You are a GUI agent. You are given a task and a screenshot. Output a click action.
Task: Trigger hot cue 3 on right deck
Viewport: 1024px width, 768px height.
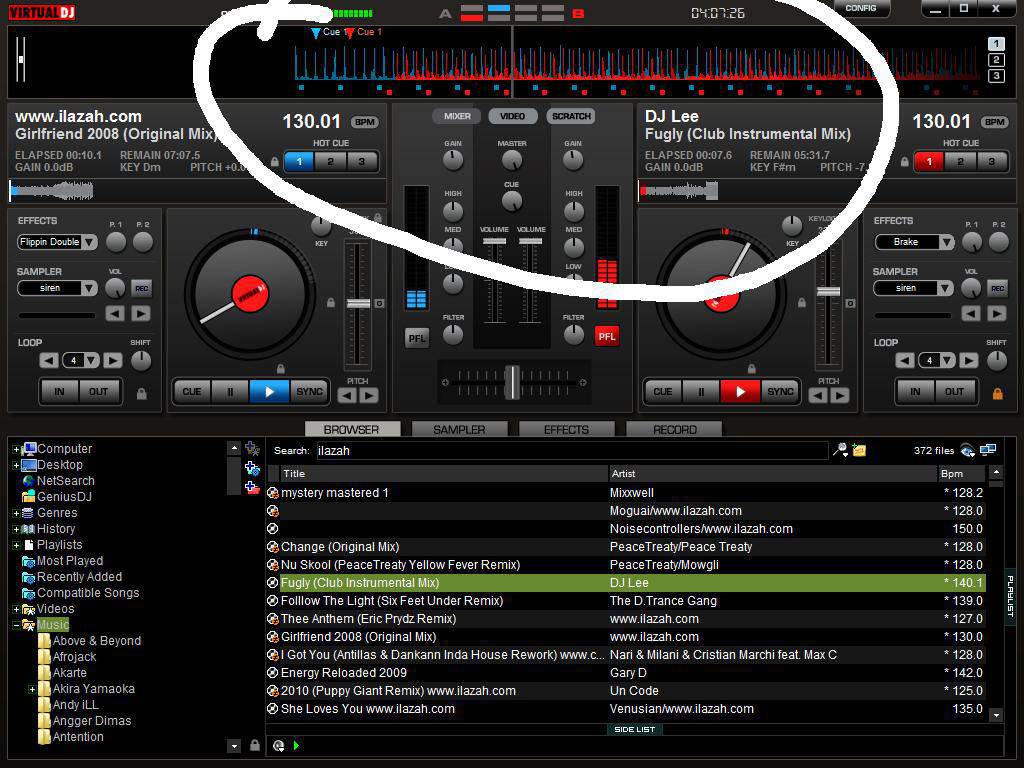991,161
